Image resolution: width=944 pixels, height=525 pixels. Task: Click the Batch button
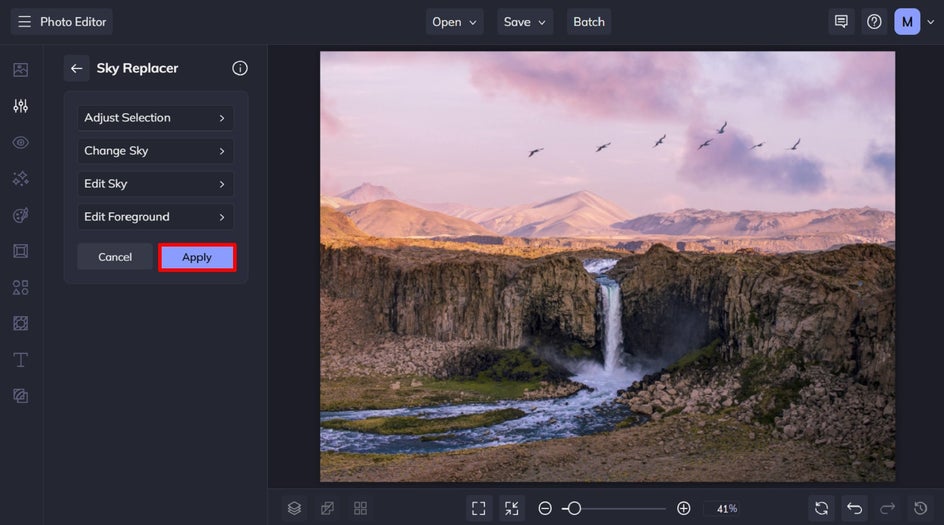[589, 22]
